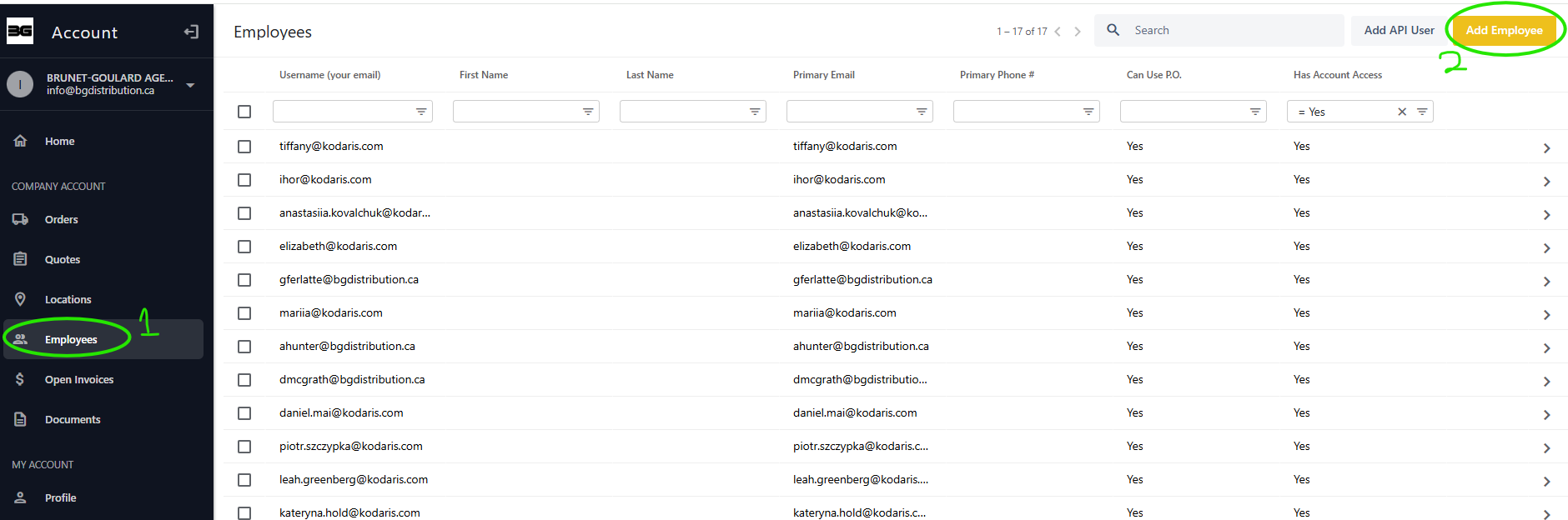Select the mariia@kodaris.com row checkbox
This screenshot has width=1568, height=520.
click(x=244, y=313)
